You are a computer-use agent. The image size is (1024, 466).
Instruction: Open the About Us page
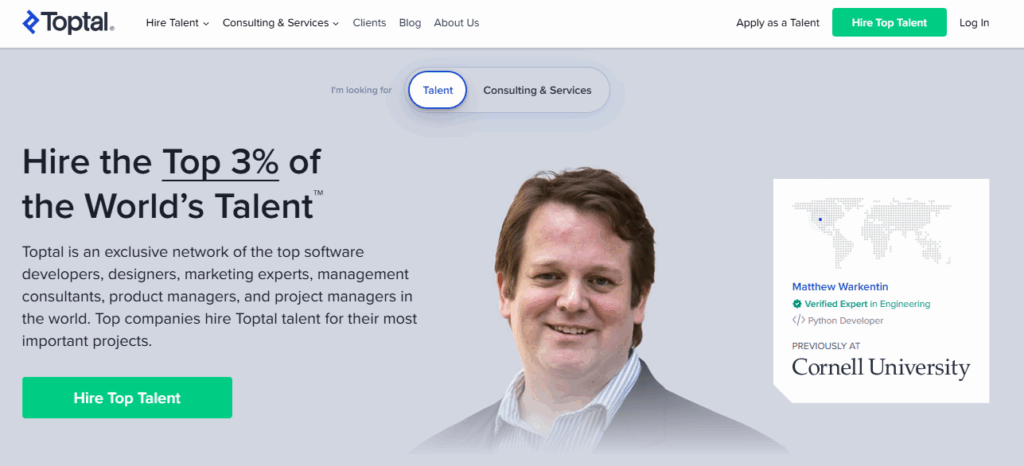click(456, 23)
